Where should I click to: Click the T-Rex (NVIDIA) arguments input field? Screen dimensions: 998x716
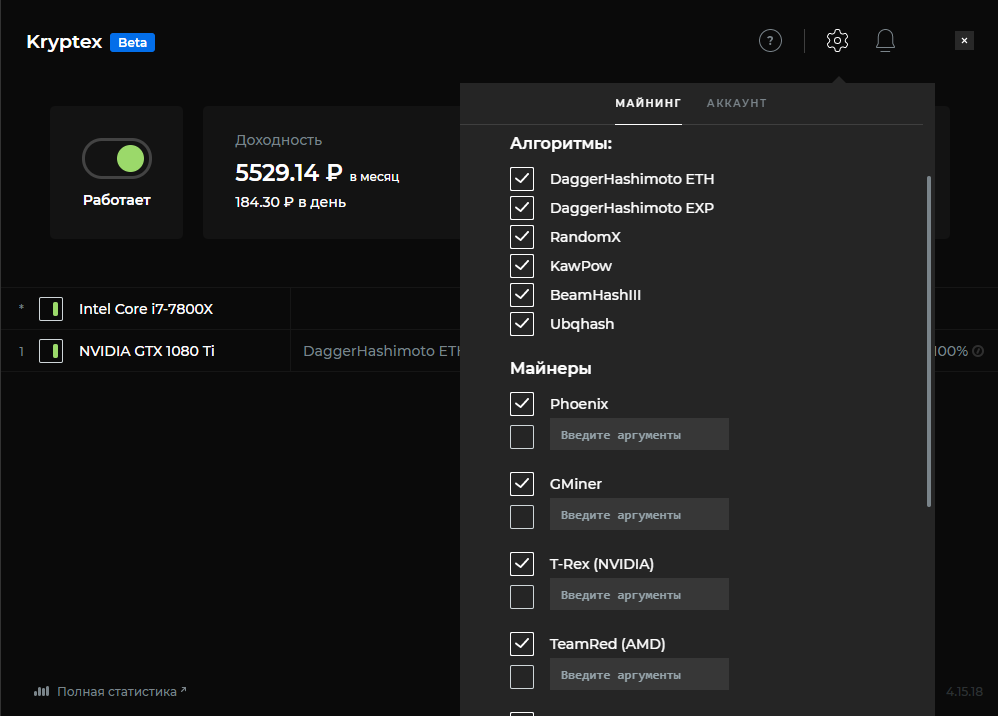tap(639, 594)
